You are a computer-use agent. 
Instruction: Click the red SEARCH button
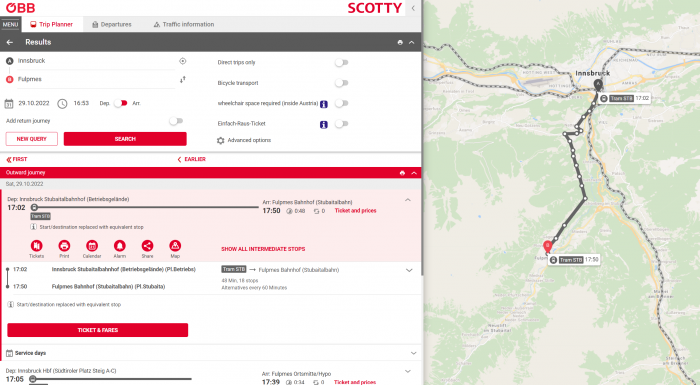click(x=125, y=139)
